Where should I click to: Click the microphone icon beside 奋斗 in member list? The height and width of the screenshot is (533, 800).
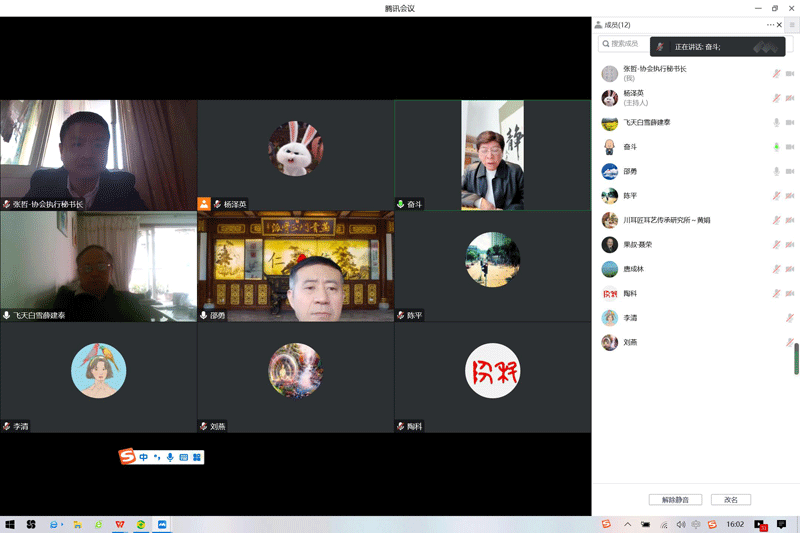776,147
